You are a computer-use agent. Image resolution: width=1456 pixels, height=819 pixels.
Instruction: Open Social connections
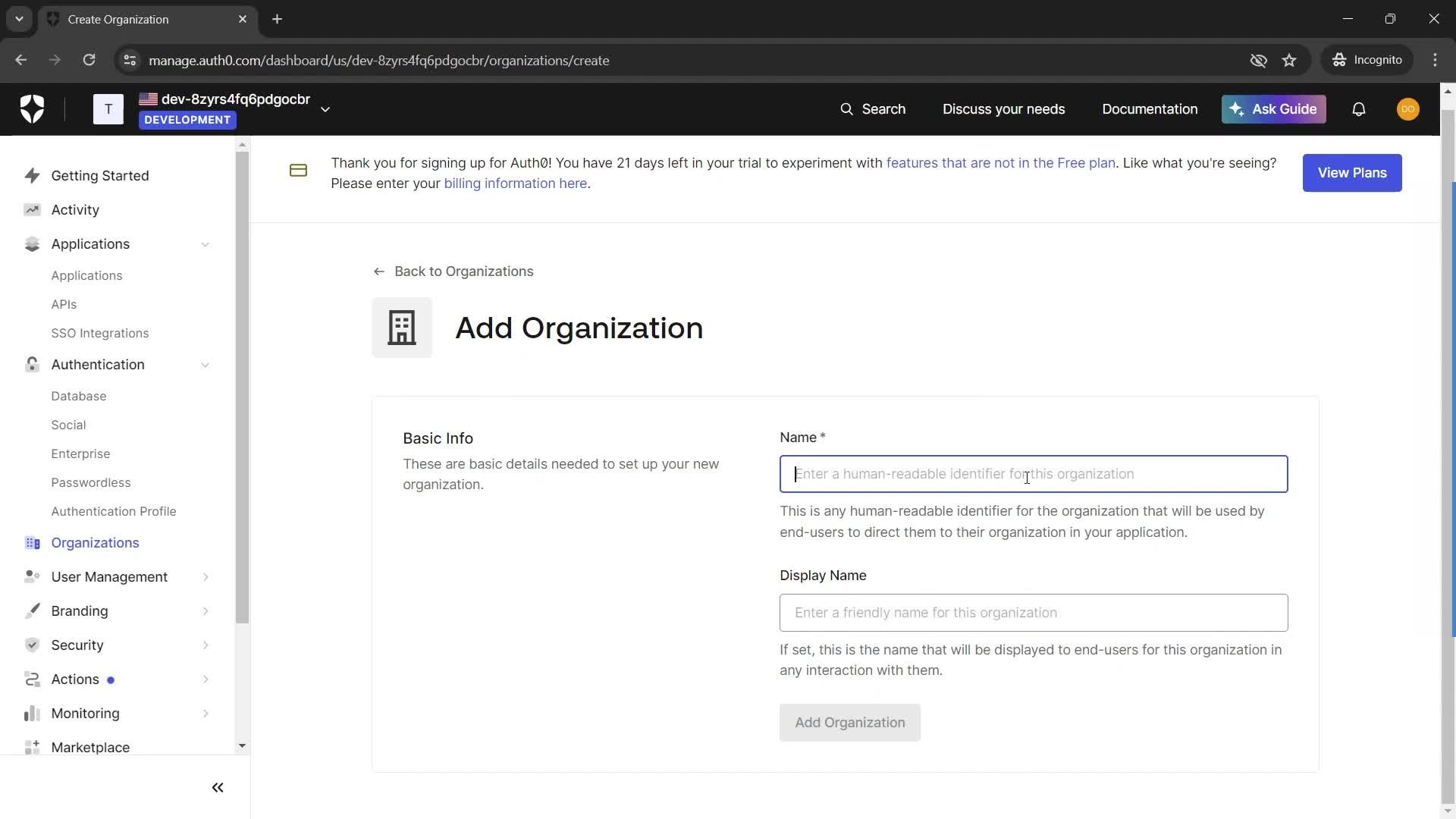(68, 425)
